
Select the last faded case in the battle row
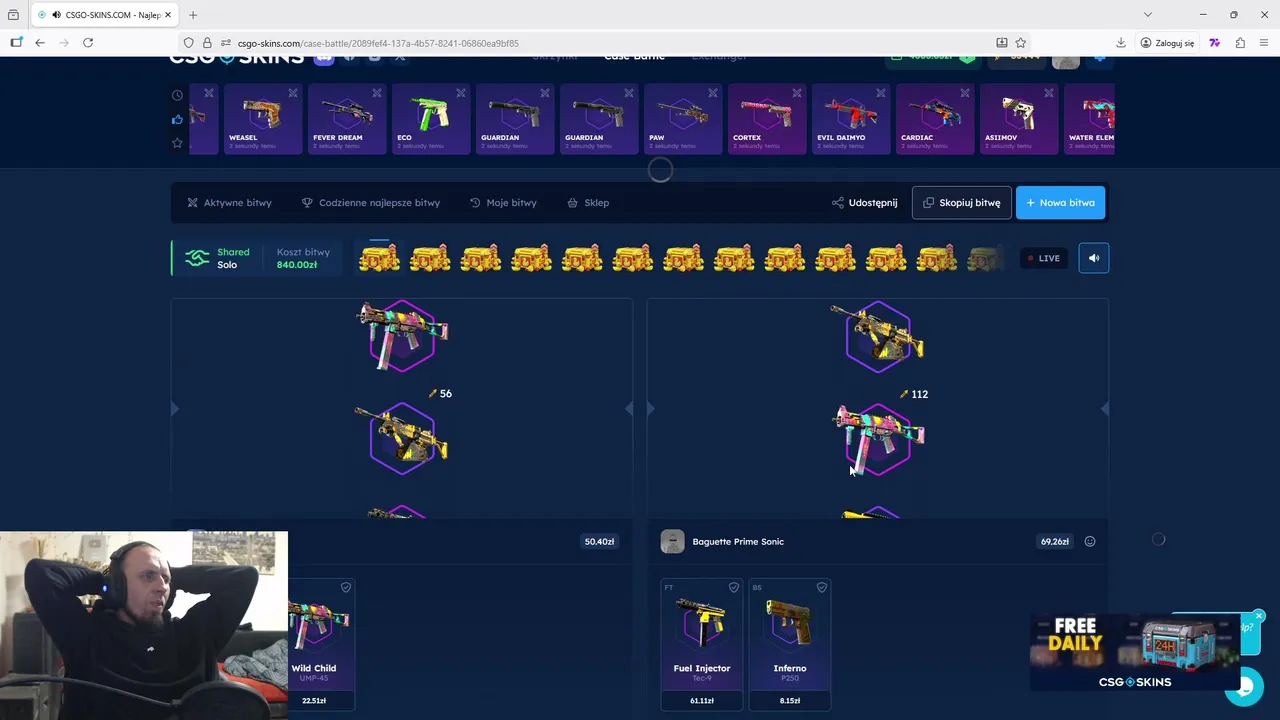click(x=984, y=258)
